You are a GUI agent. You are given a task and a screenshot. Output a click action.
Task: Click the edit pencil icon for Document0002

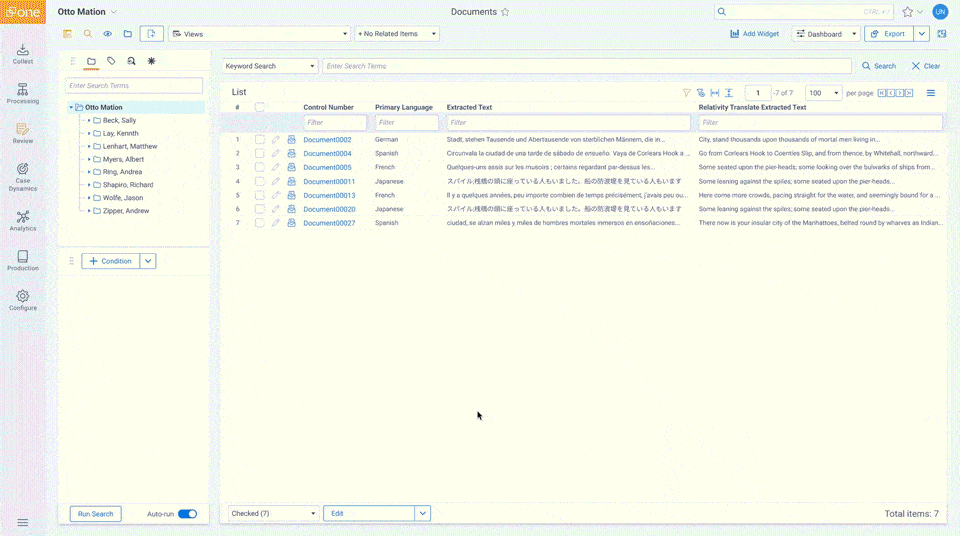(276, 140)
